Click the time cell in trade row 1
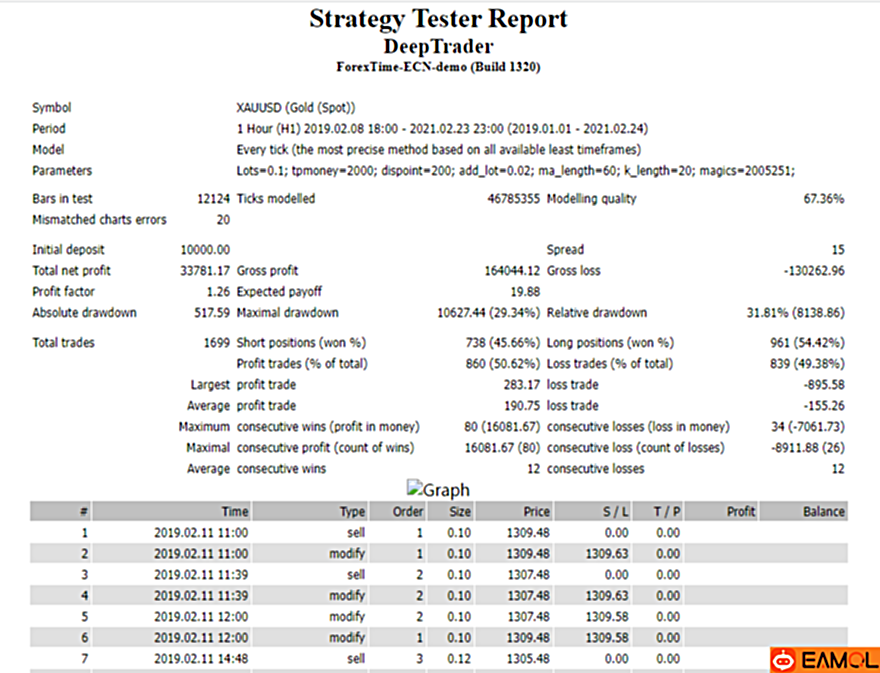The width and height of the screenshot is (880, 673). click(201, 533)
